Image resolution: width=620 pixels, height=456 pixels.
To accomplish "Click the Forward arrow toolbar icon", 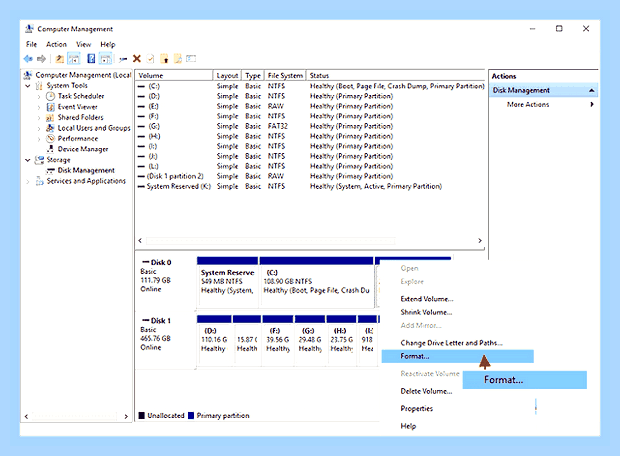I will coord(41,59).
